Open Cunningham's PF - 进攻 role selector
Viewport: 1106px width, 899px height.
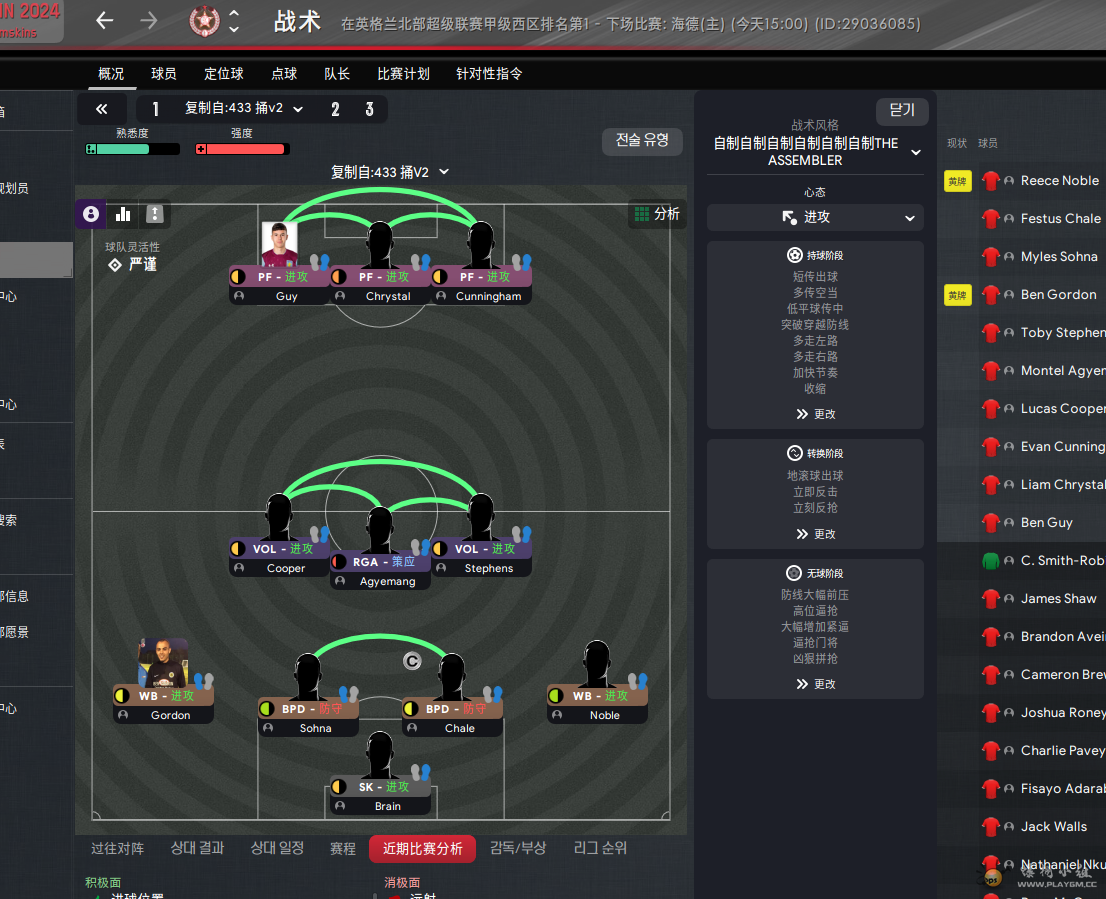click(482, 276)
